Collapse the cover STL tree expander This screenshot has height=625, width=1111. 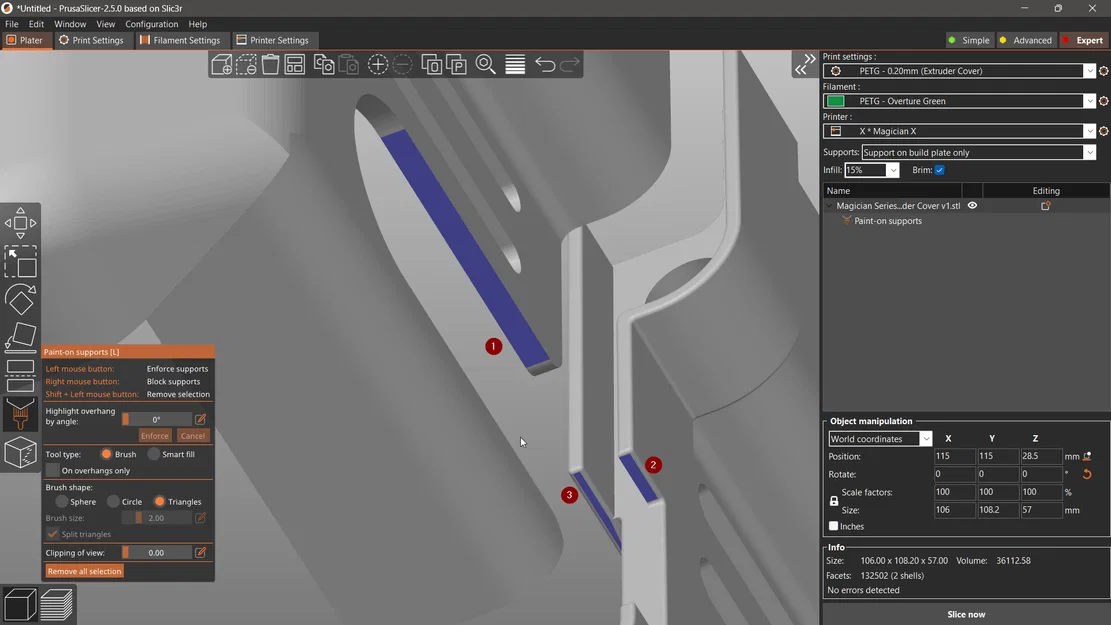point(829,205)
